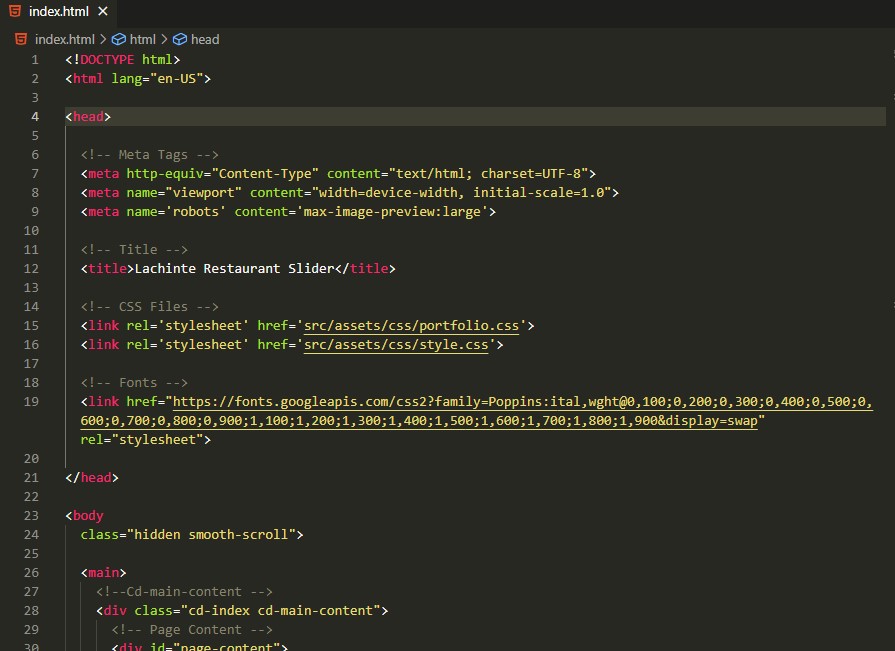Click the lang="en-US" attribute
The height and width of the screenshot is (651, 895).
coord(158,79)
